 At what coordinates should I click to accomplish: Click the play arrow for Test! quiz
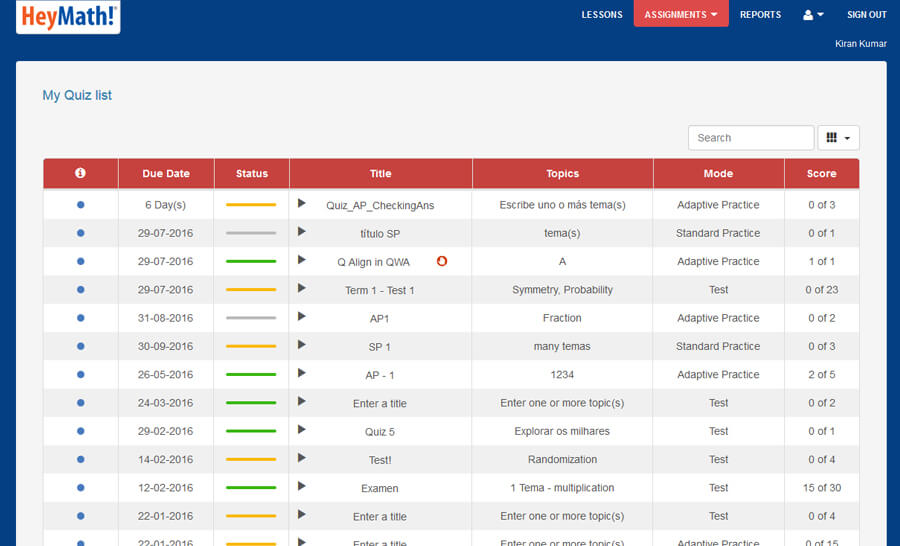pyautogui.click(x=302, y=459)
